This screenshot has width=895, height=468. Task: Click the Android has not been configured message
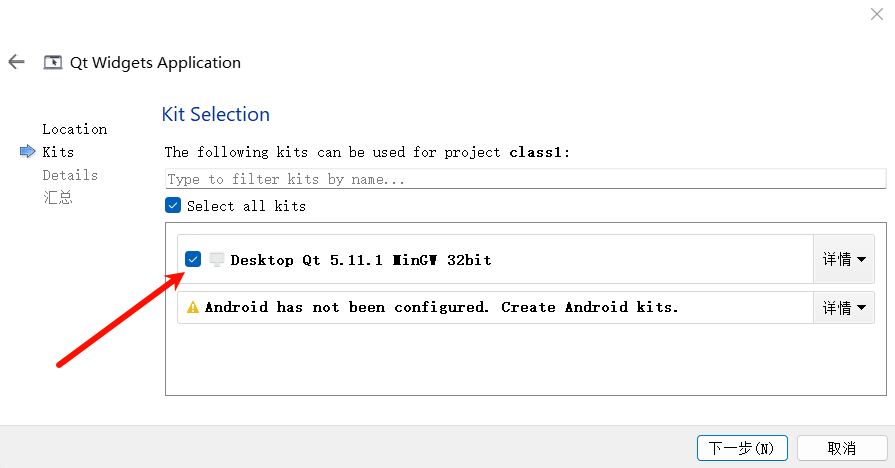441,308
